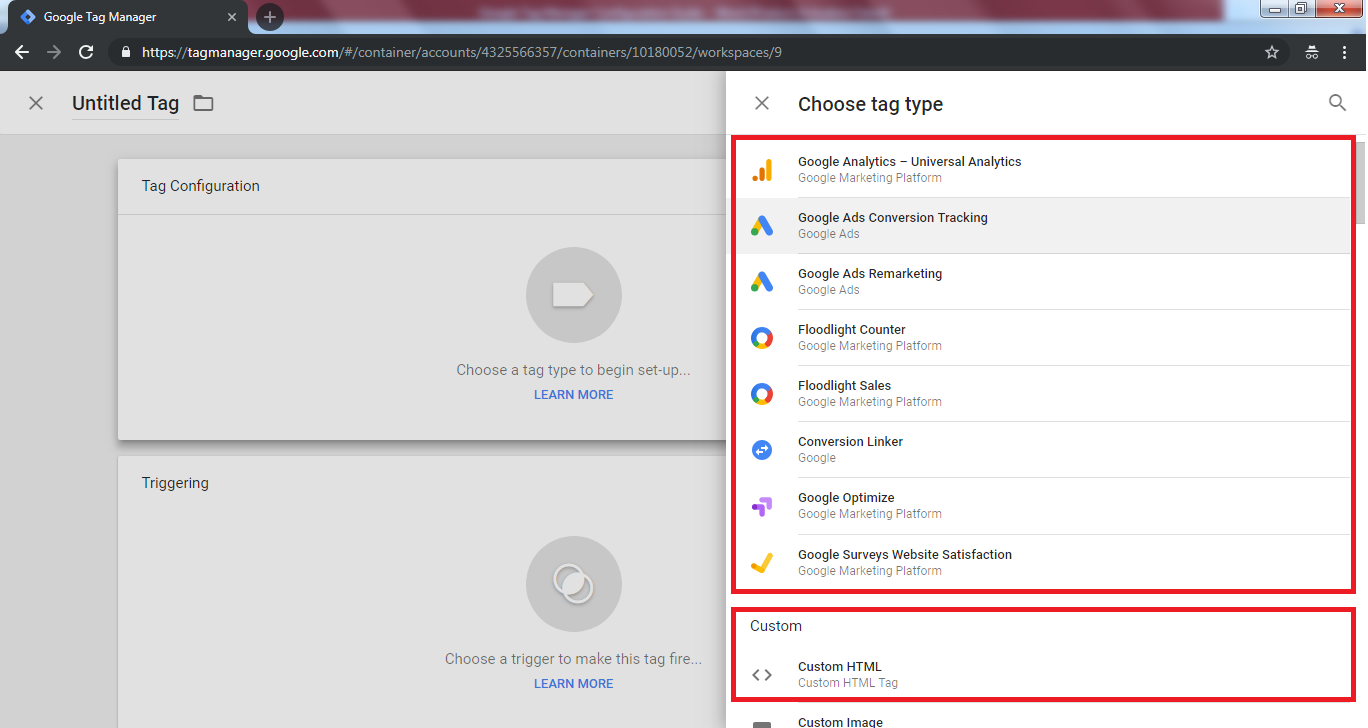Click the Conversion Linker icon
Image resolution: width=1368 pixels, height=728 pixels.
coord(762,450)
